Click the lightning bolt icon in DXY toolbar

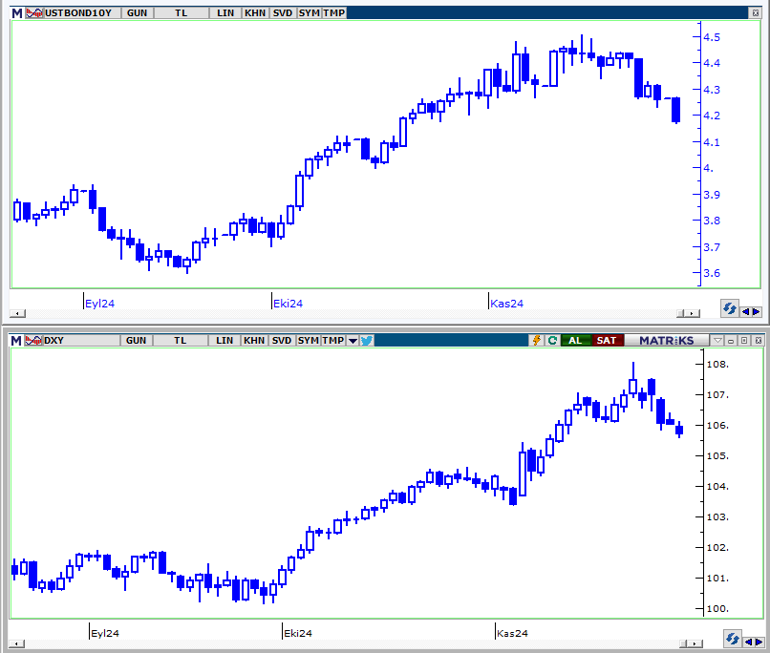tap(537, 341)
